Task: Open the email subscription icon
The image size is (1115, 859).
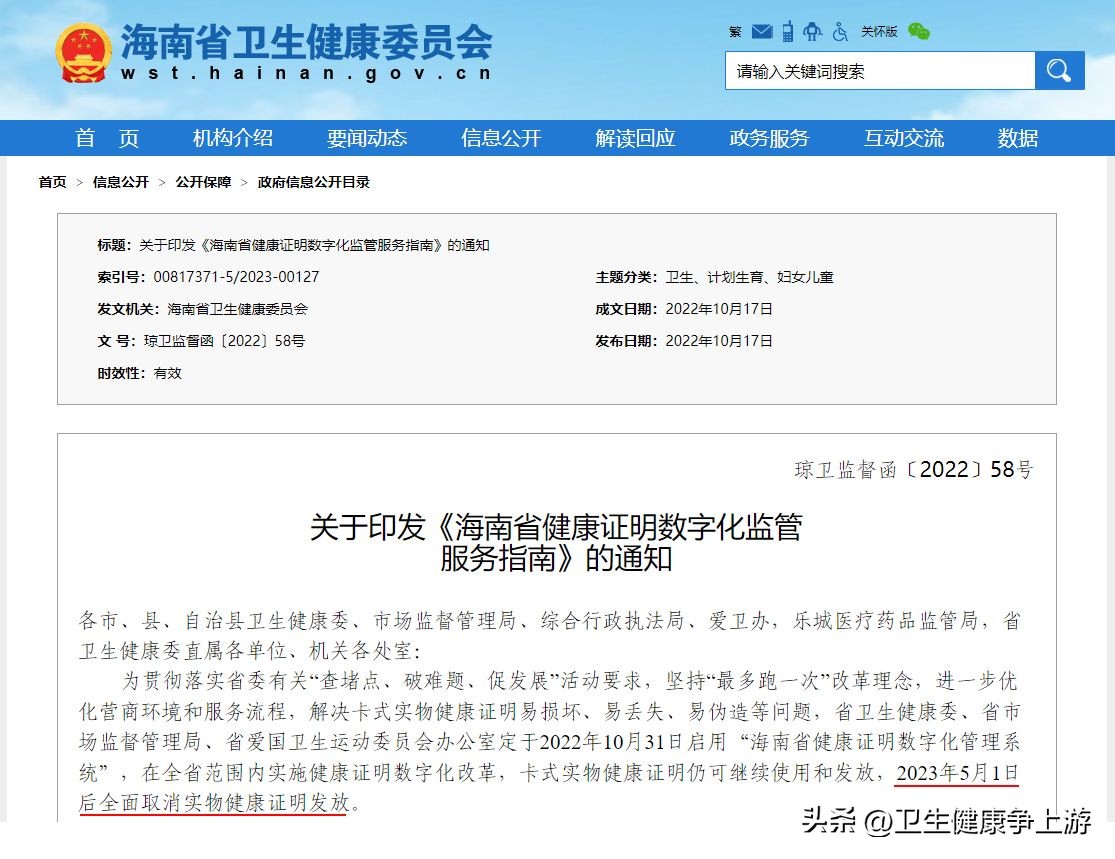Action: (x=763, y=31)
